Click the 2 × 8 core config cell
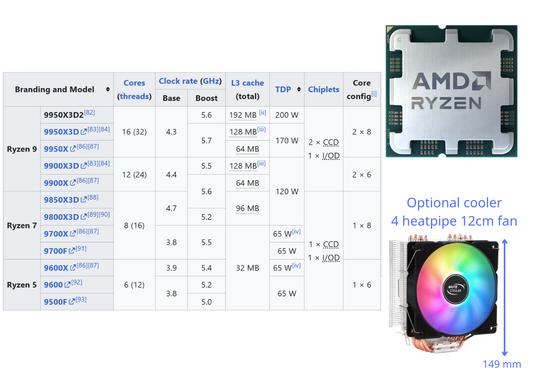Viewport: 533px width, 381px height. tap(362, 132)
